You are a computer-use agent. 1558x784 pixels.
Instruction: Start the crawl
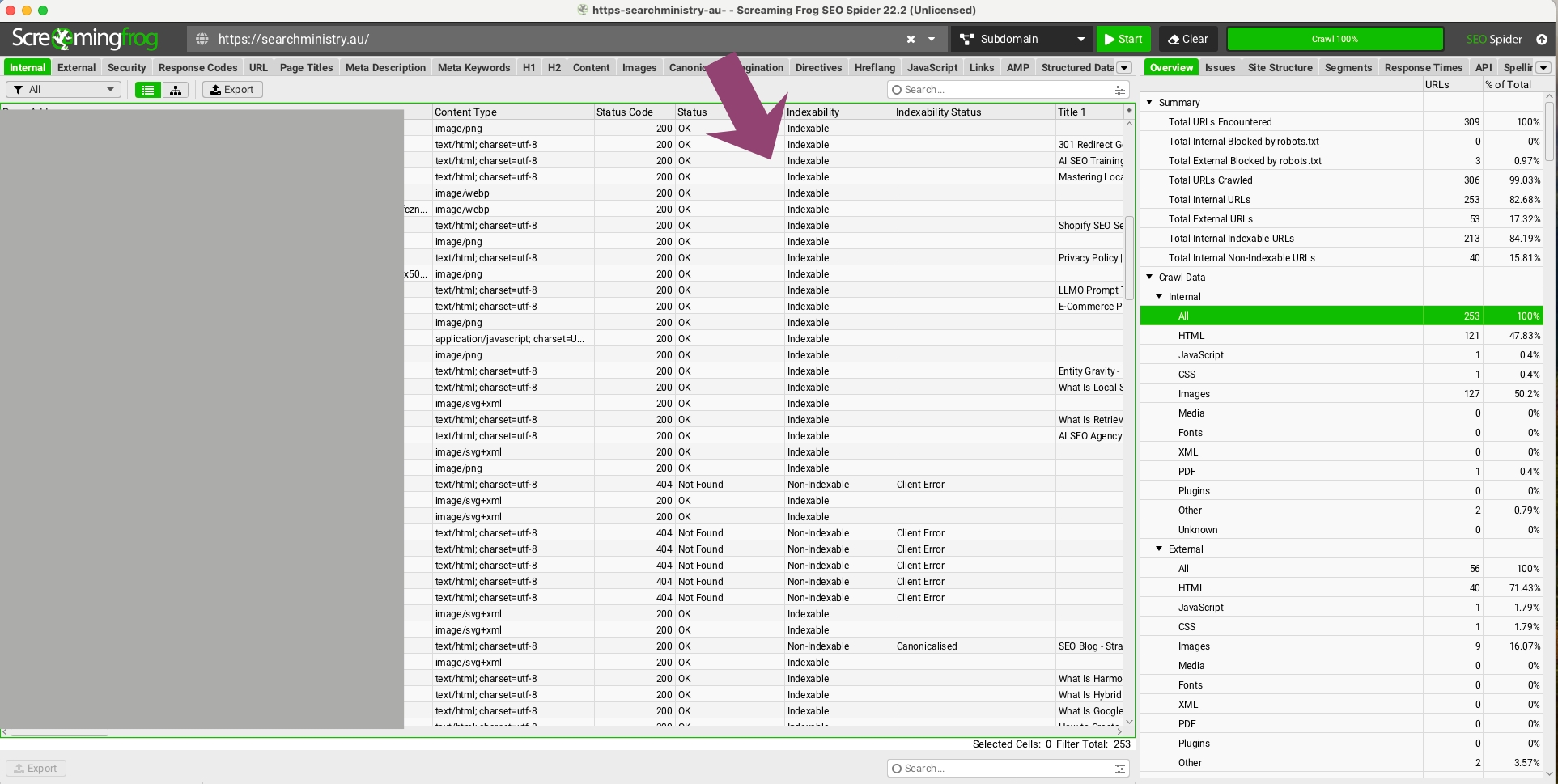tap(1124, 39)
